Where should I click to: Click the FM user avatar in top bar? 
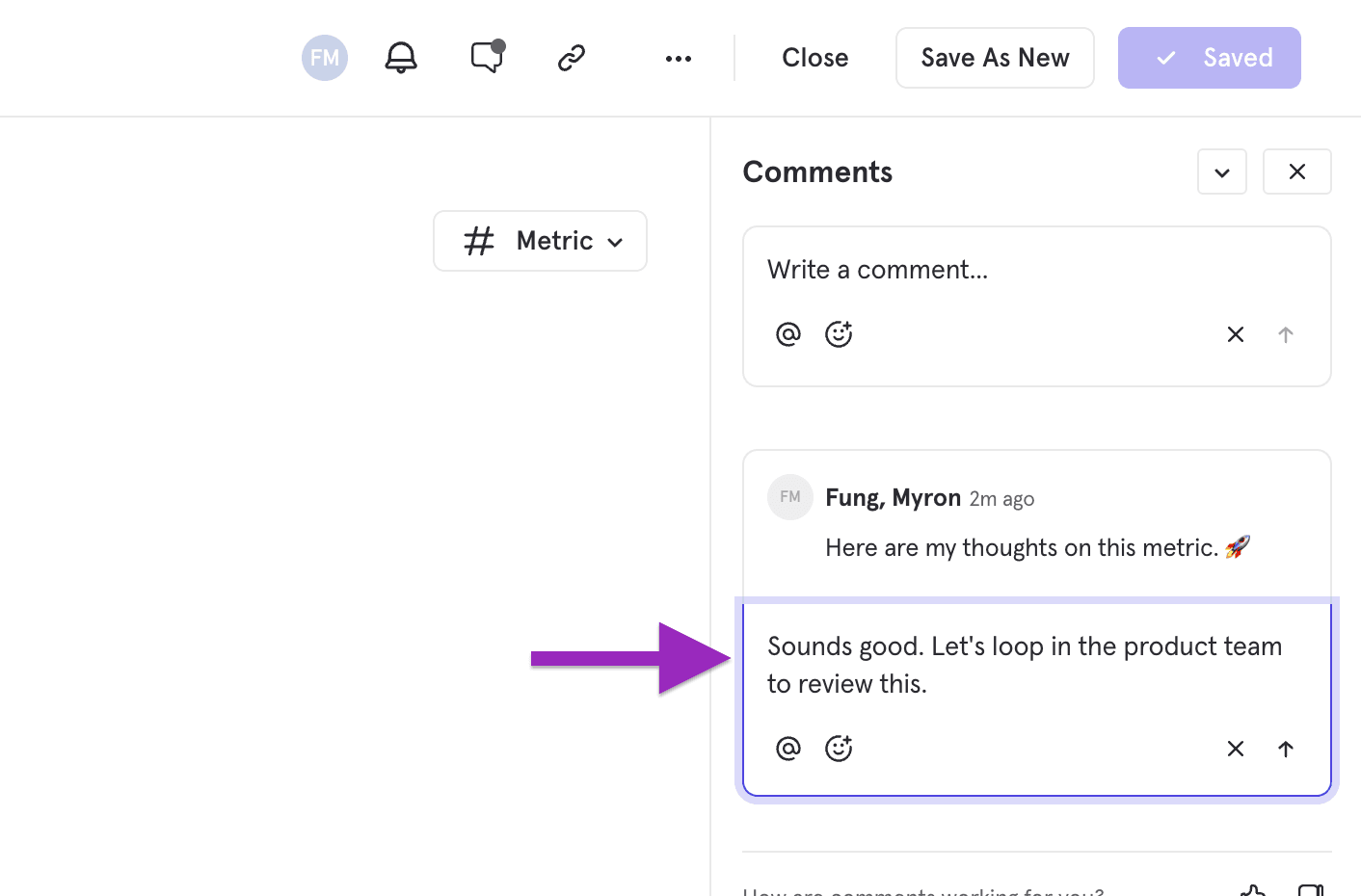[325, 58]
